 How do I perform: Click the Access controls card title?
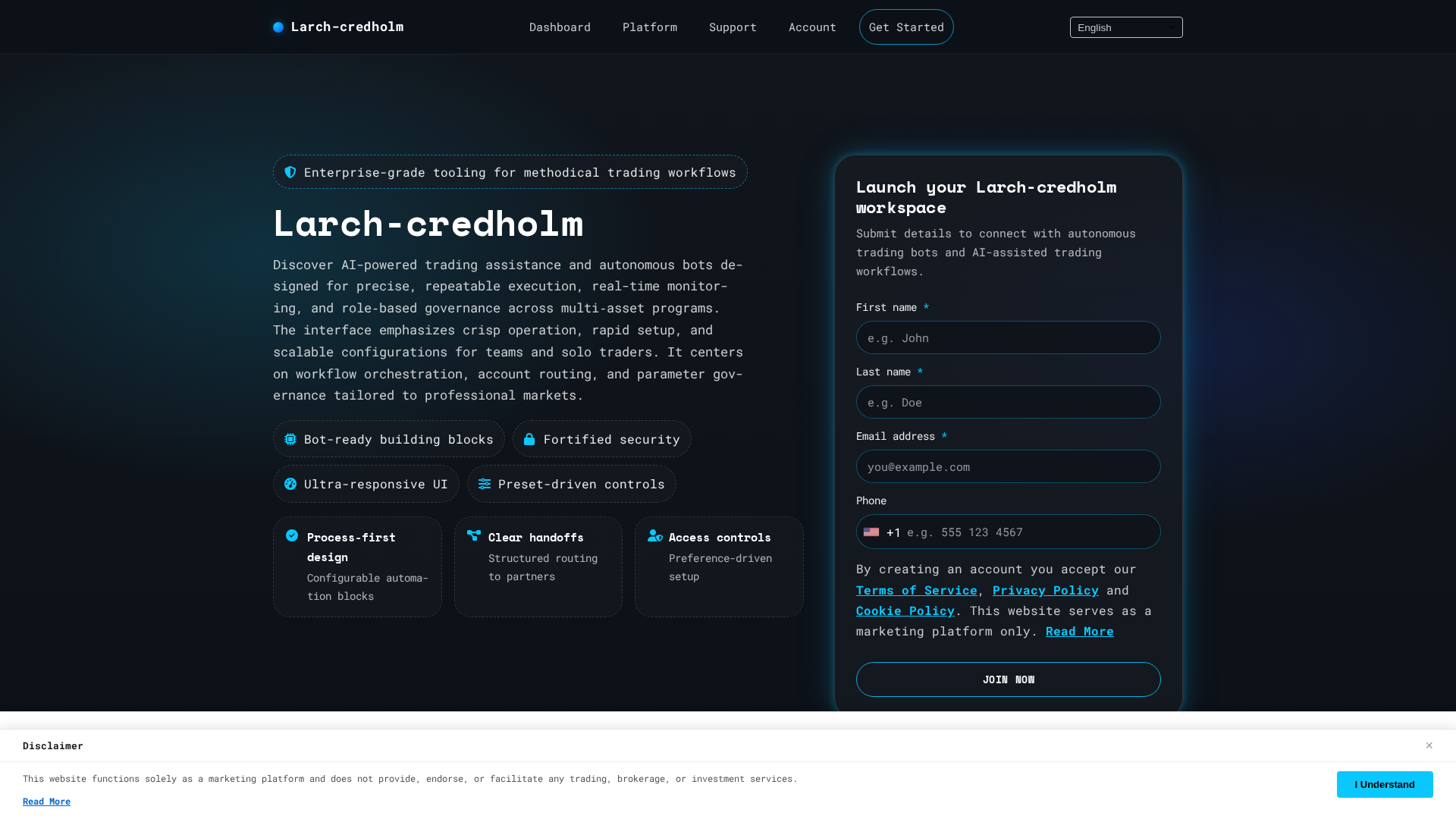720,537
